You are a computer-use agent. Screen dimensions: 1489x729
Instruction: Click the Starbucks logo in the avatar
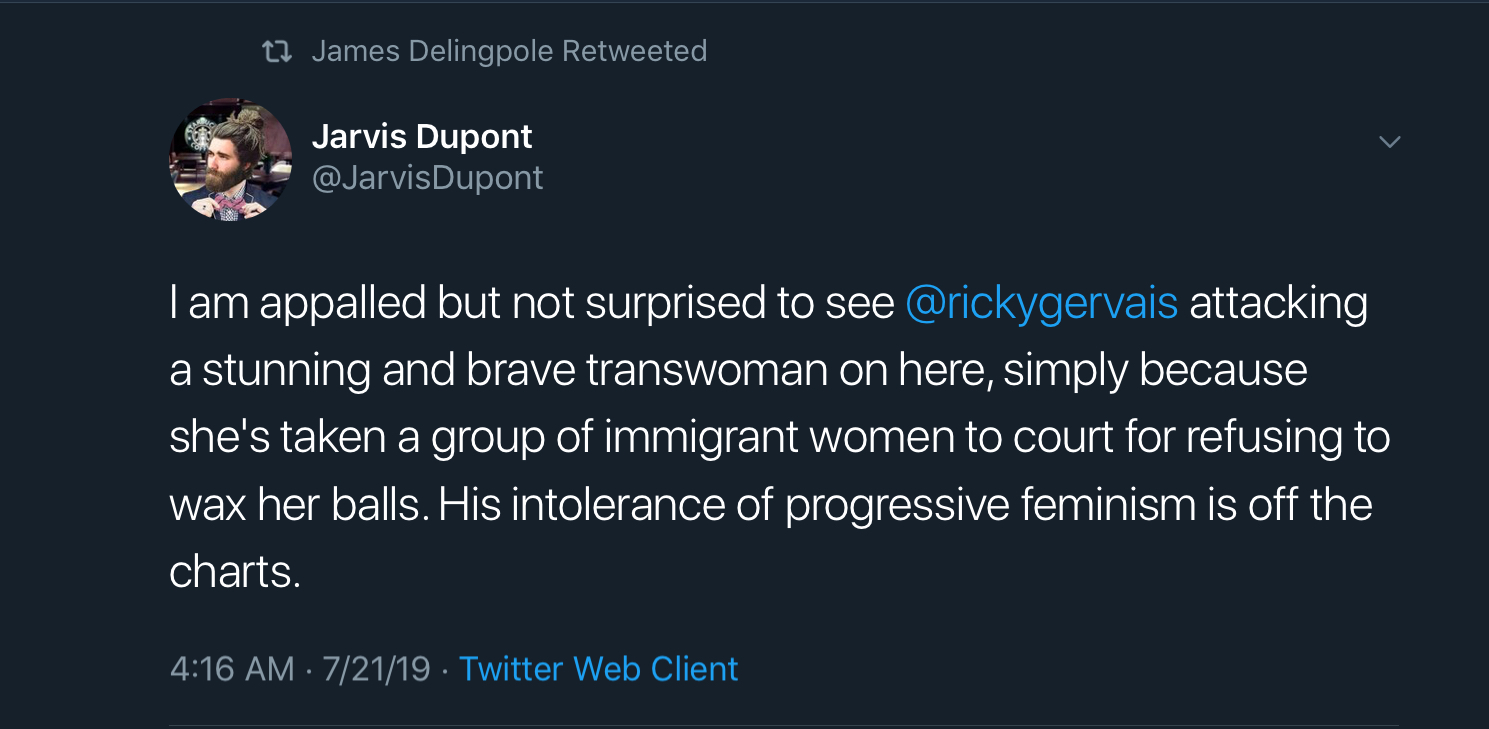(x=197, y=135)
